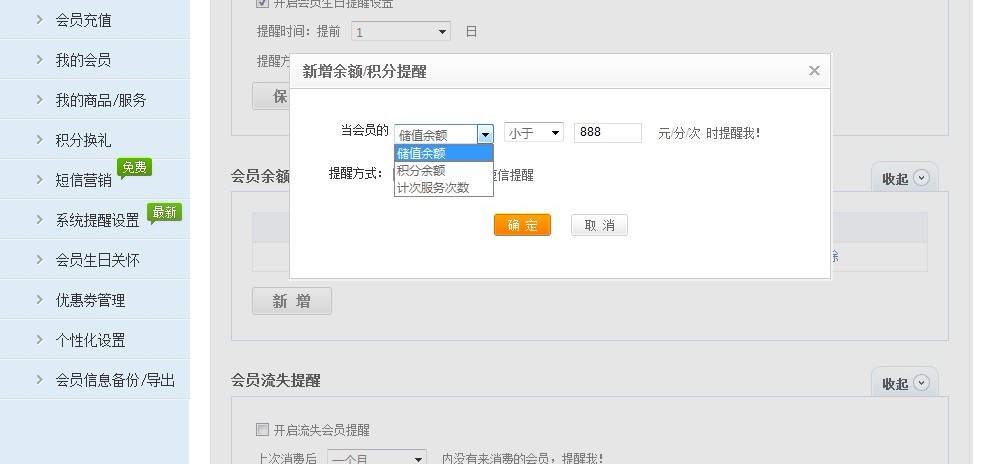Click the 新增 button below the table
The width and height of the screenshot is (985, 464).
[x=291, y=301]
